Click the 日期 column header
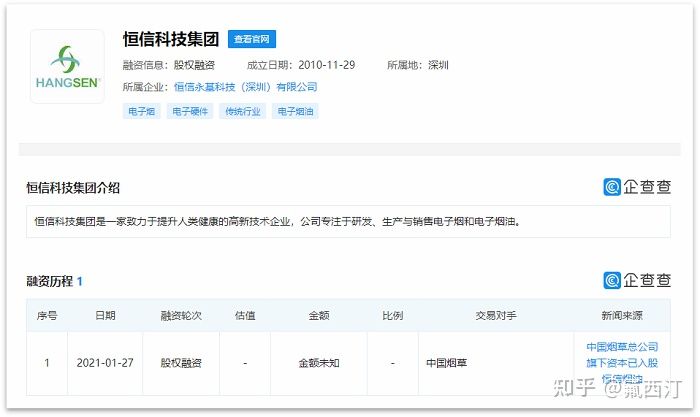This screenshot has width=700, height=417. click(105, 316)
